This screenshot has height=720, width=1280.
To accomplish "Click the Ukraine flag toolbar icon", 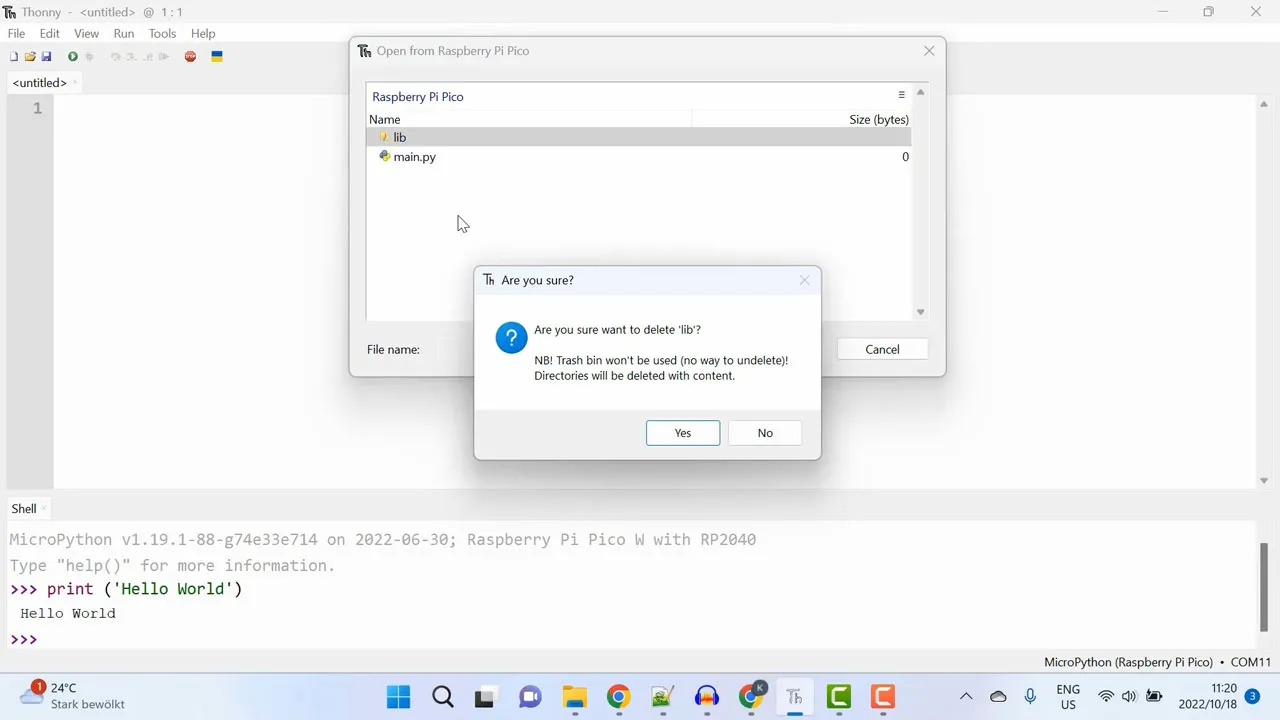I will (217, 57).
